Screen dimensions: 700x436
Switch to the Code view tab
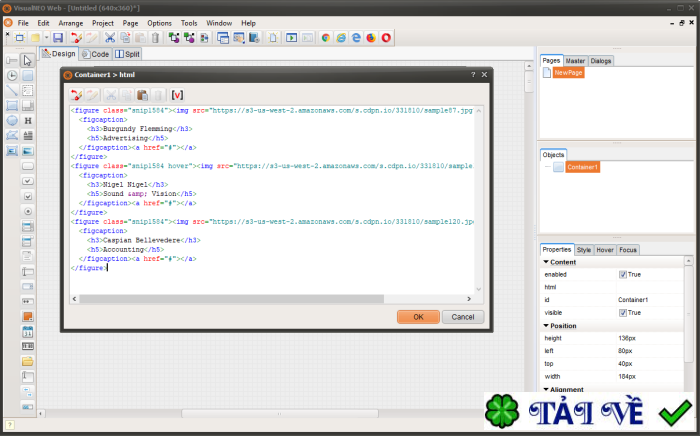click(x=96, y=54)
